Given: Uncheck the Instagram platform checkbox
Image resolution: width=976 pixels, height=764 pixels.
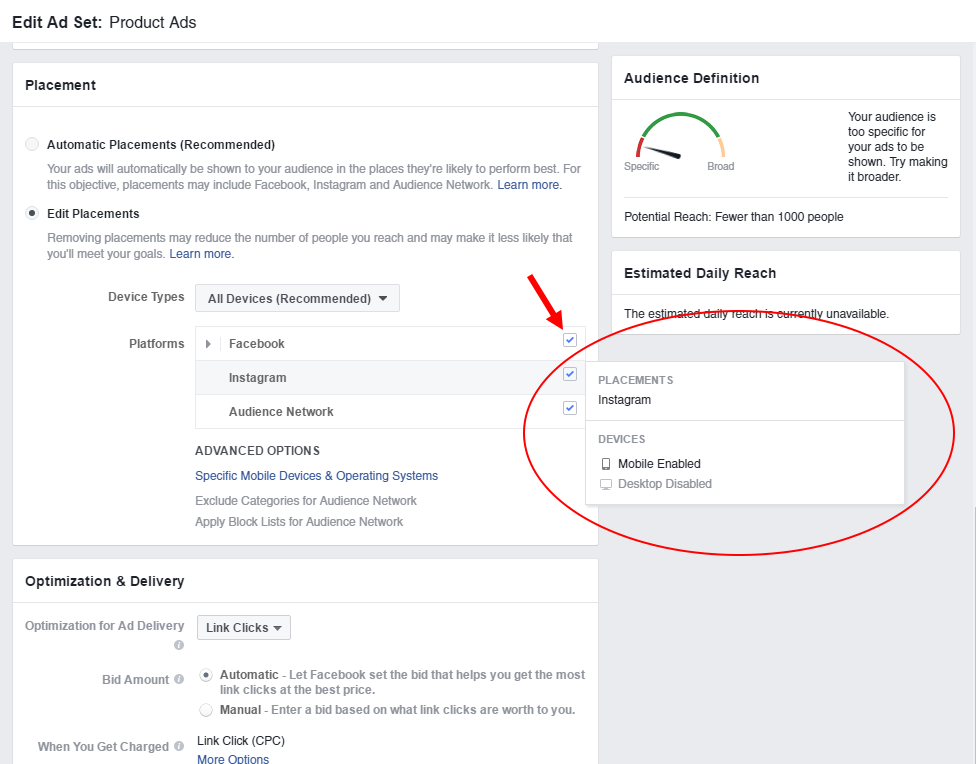Looking at the screenshot, I should pyautogui.click(x=570, y=374).
